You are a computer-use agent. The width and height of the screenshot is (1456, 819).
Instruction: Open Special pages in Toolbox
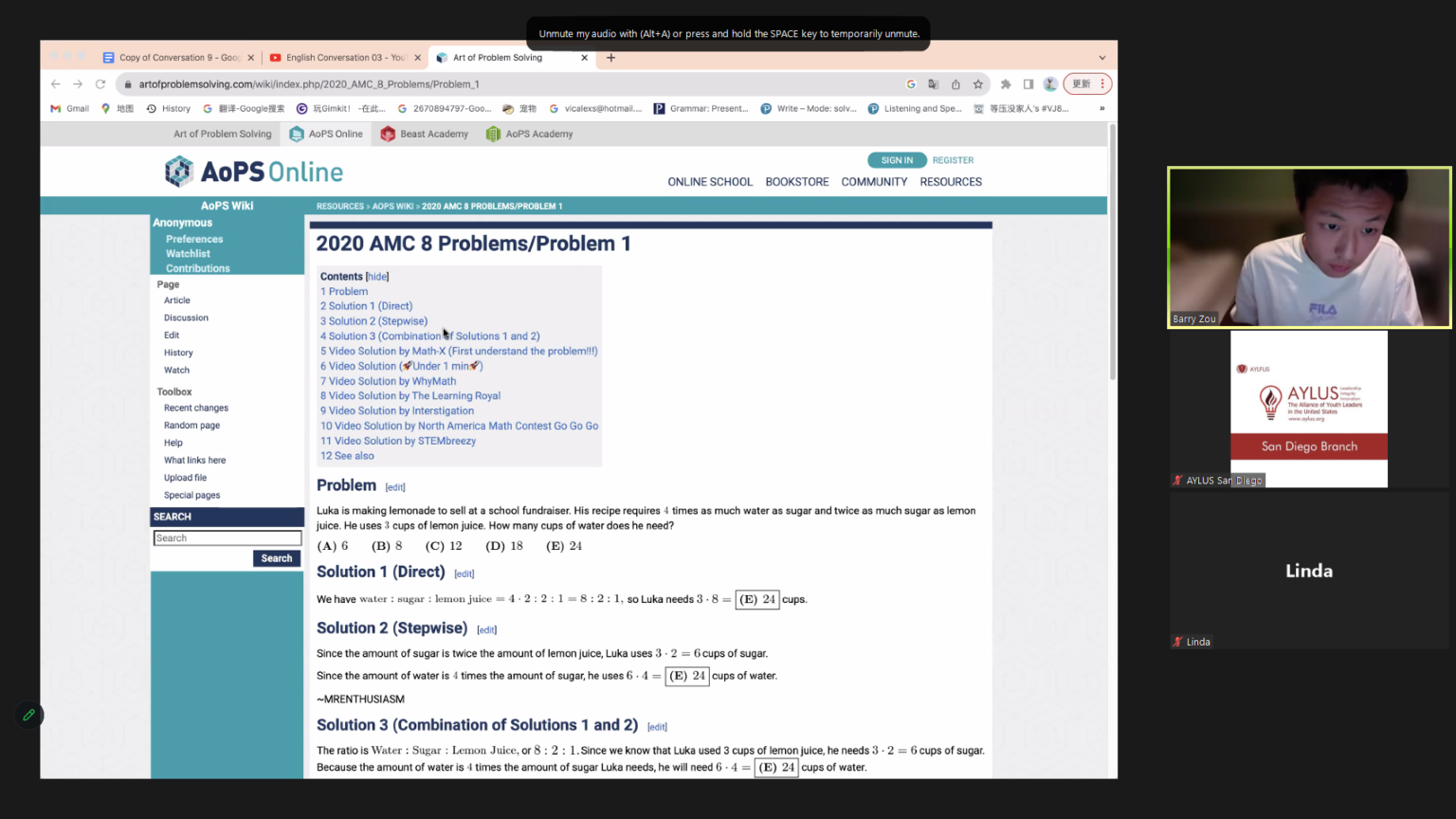pos(191,496)
